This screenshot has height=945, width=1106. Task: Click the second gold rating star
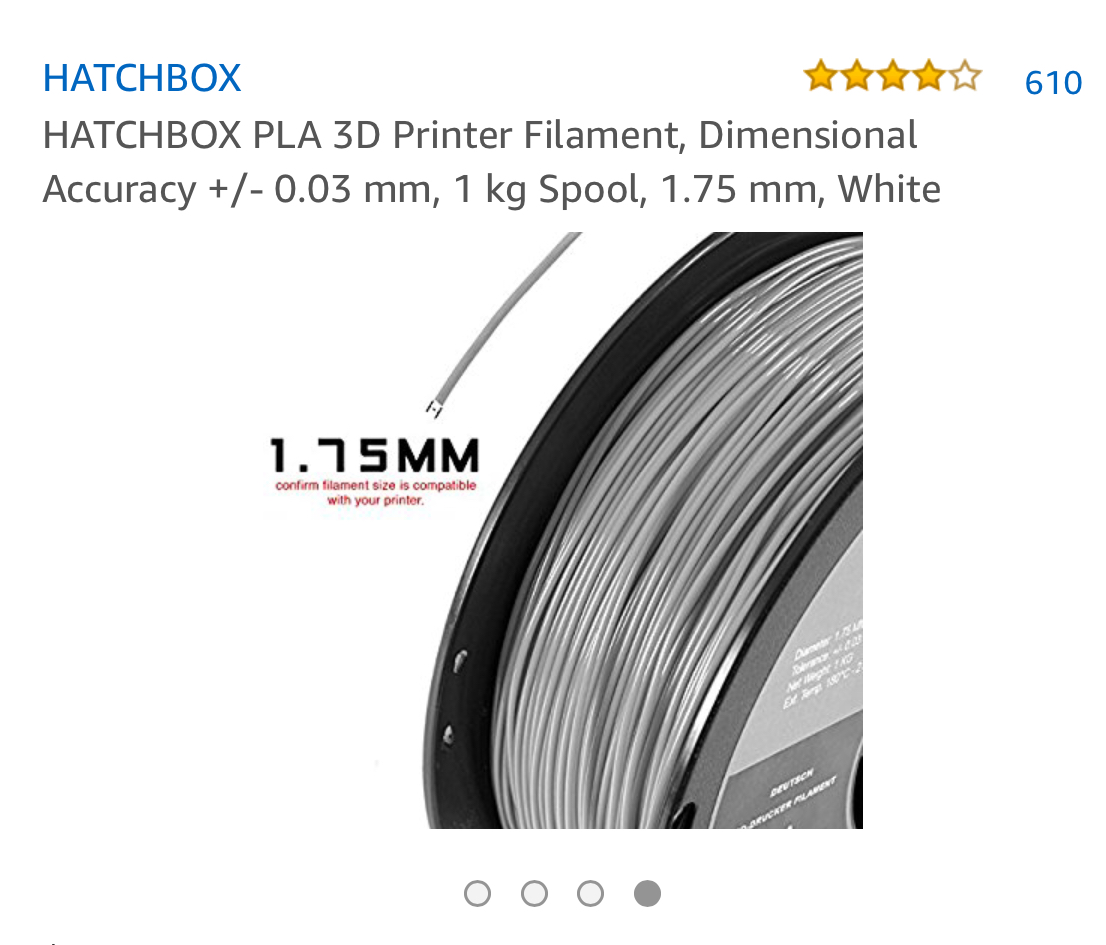tap(856, 75)
